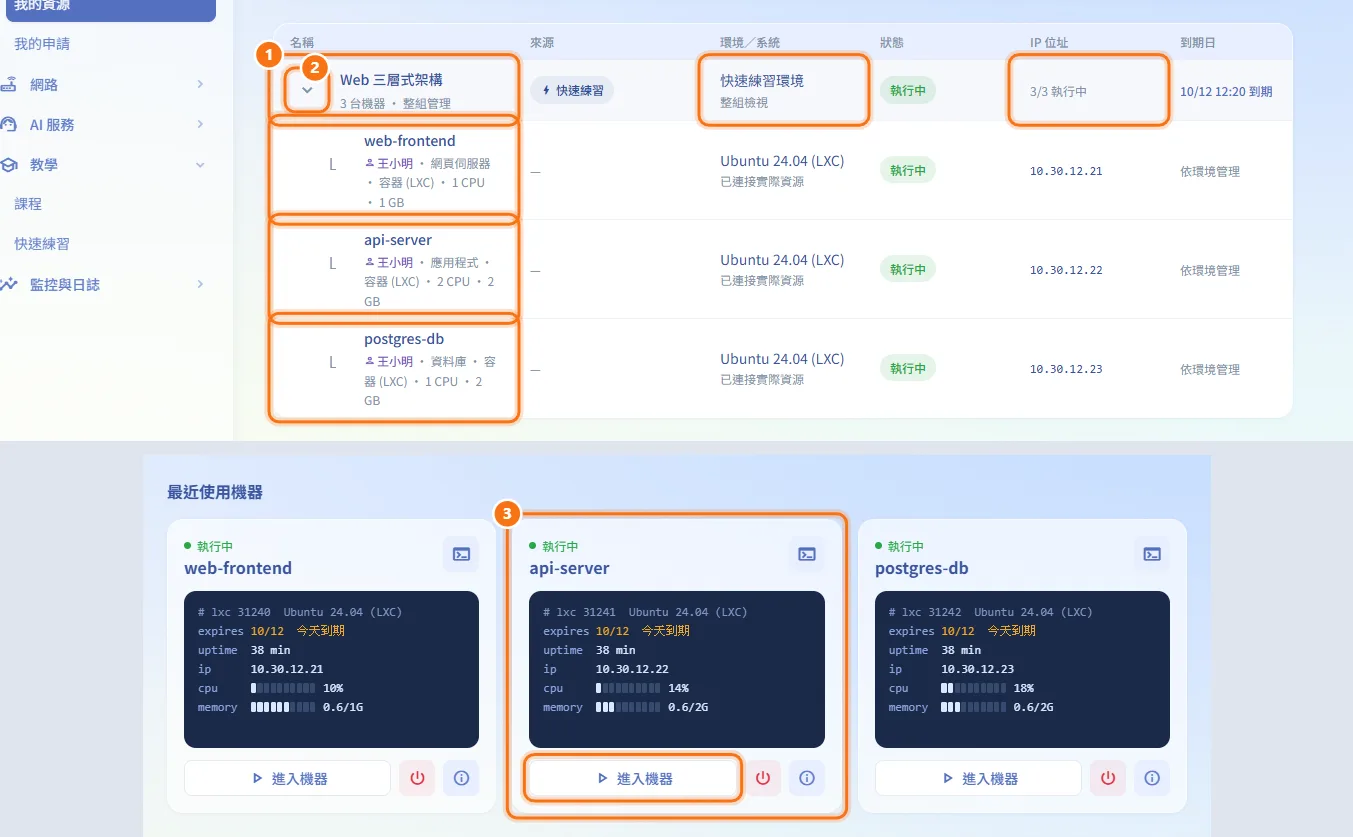Image resolution: width=1353 pixels, height=837 pixels.
Task: Click the web-frontend terminal stats panel
Action: (331, 669)
